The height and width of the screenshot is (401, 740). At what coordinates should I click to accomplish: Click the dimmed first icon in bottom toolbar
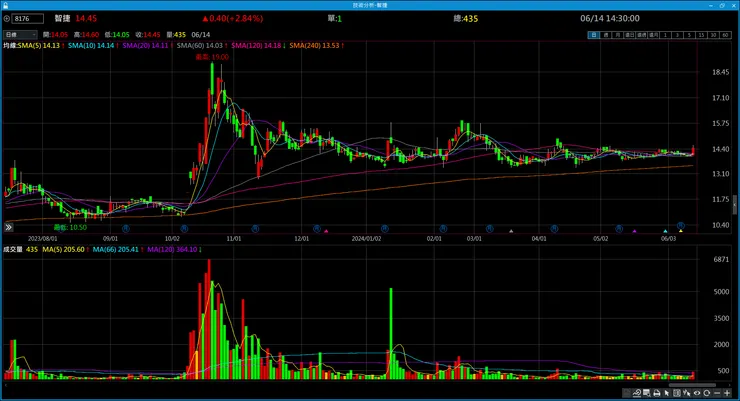click(x=626, y=393)
